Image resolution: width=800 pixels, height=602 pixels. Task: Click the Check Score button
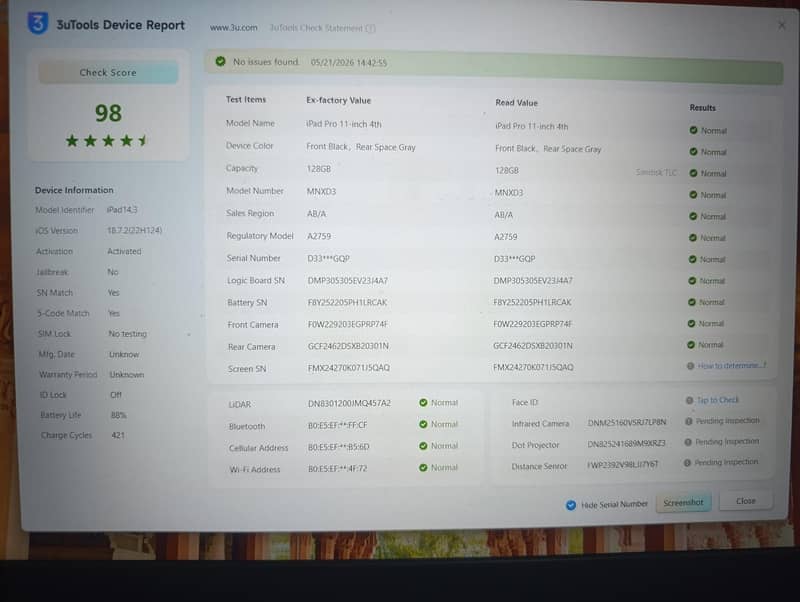pyautogui.click(x=108, y=72)
